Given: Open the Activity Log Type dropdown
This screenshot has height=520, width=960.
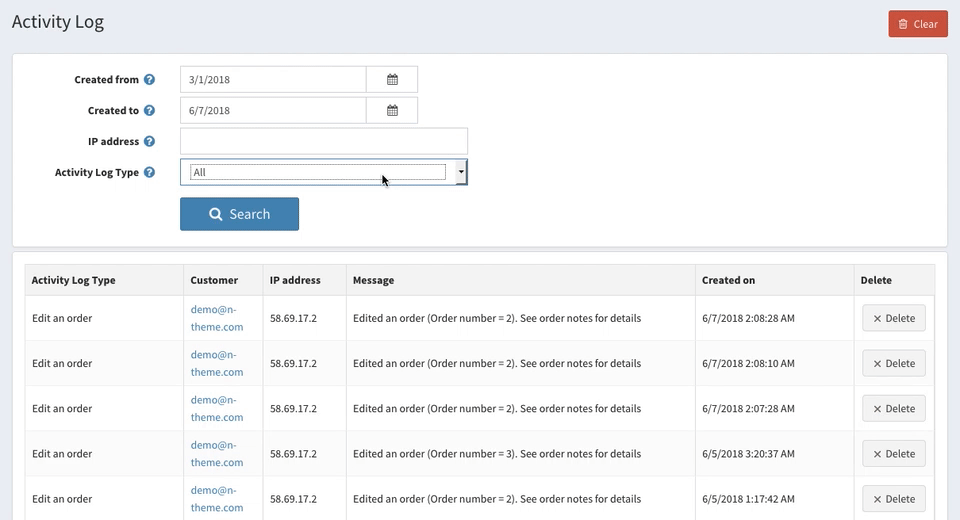Looking at the screenshot, I should [324, 172].
